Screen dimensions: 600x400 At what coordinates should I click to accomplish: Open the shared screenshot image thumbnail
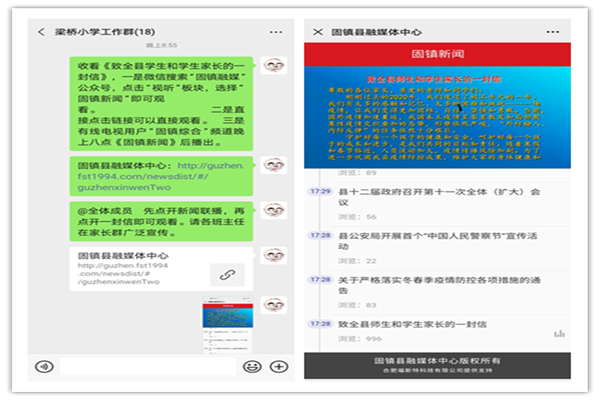225,324
